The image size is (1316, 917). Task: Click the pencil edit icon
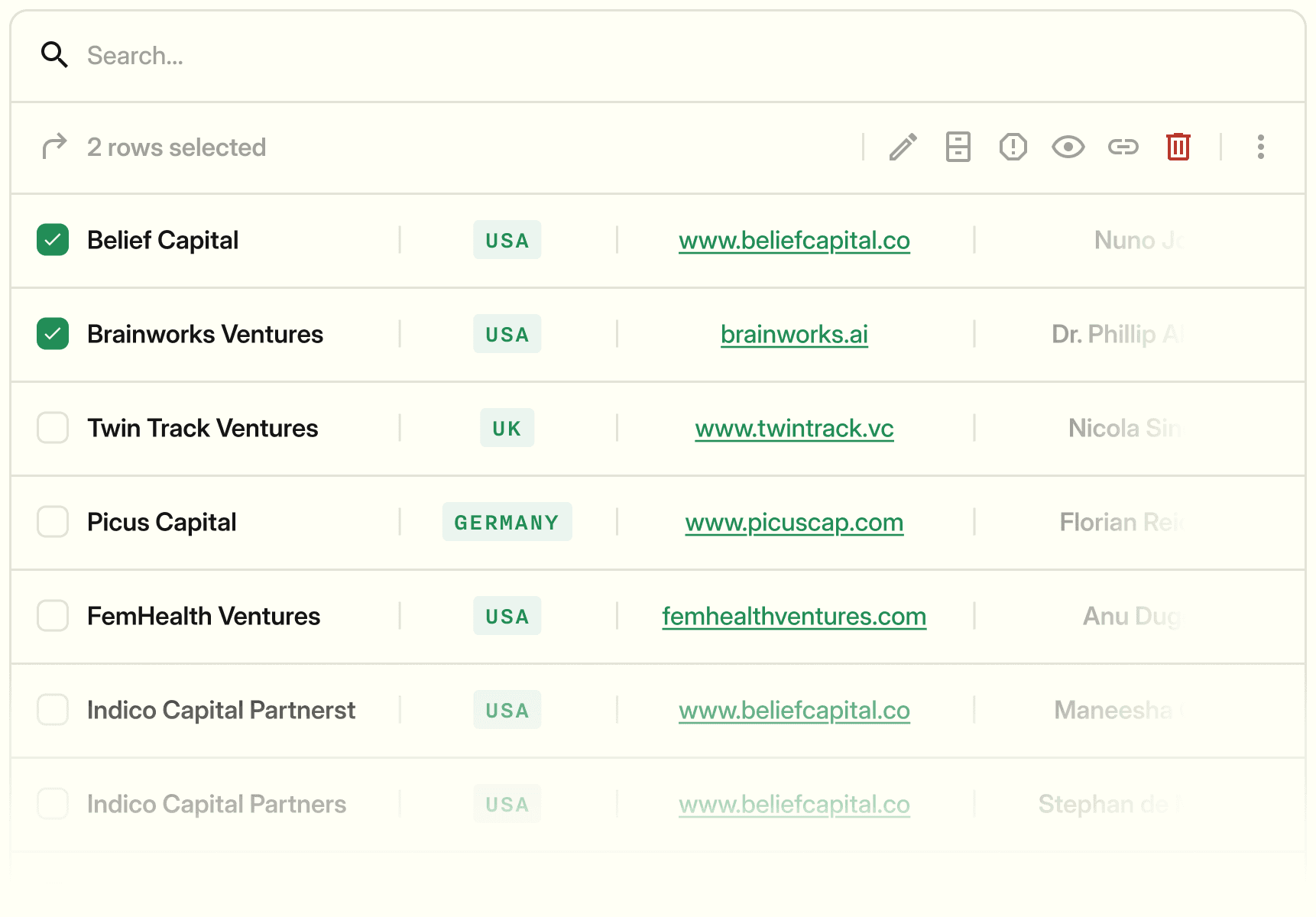(x=903, y=147)
